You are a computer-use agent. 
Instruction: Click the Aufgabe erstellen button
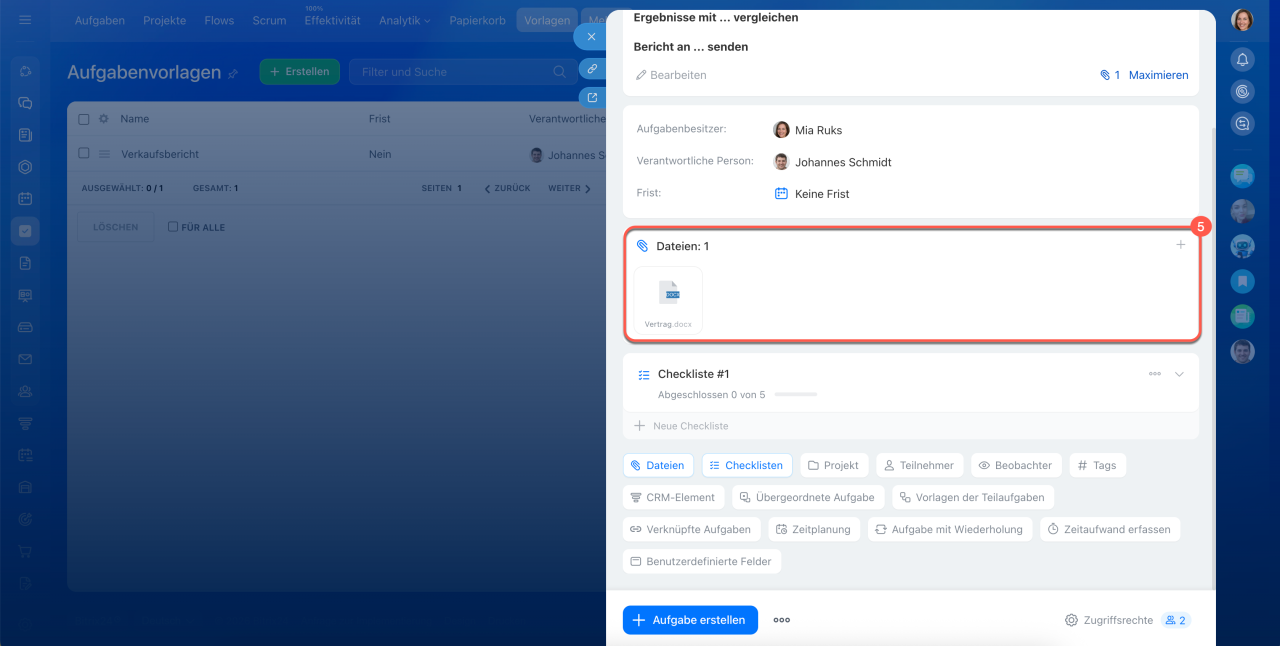coord(690,620)
